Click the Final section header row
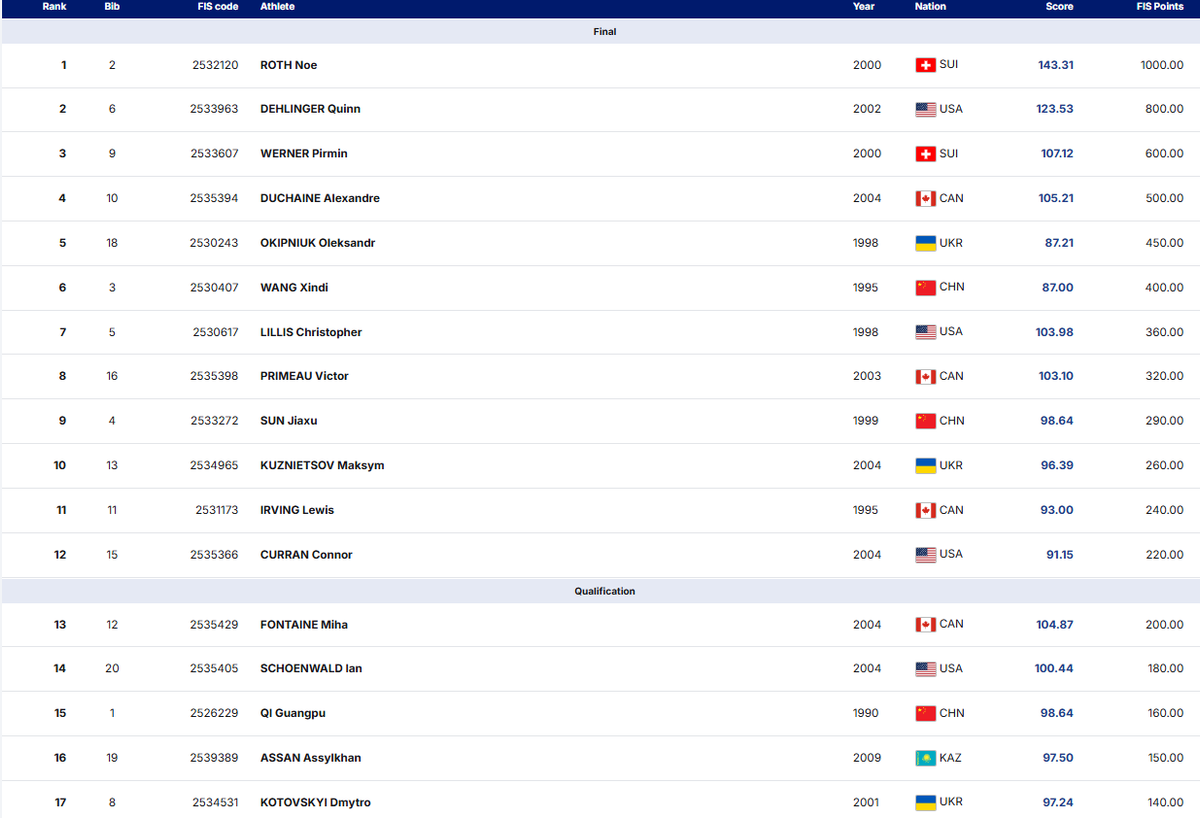1200x818 pixels. click(x=604, y=32)
